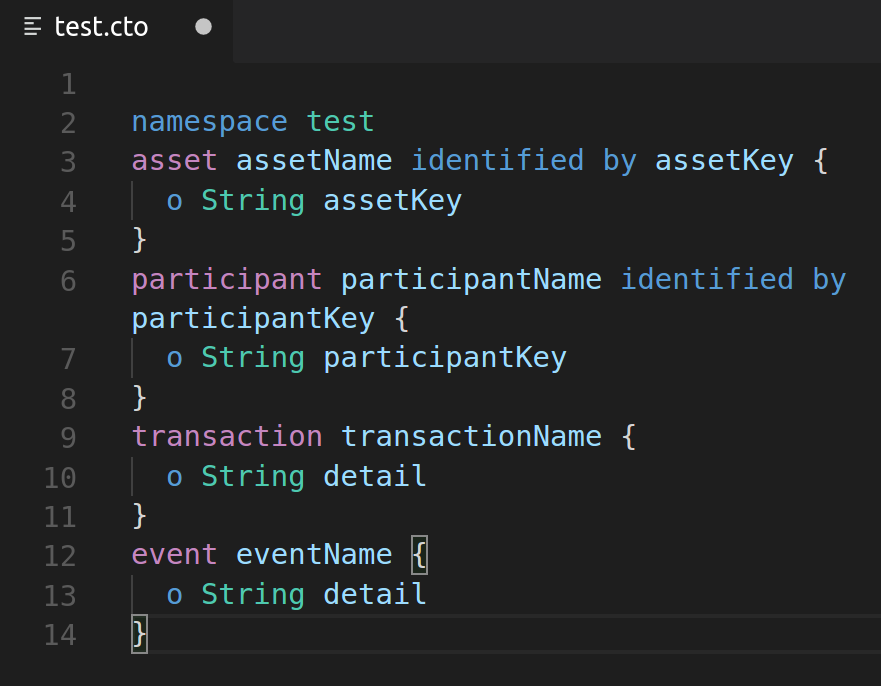The height and width of the screenshot is (686, 881).
Task: Click the detail property on line 10
Action: coord(374,476)
